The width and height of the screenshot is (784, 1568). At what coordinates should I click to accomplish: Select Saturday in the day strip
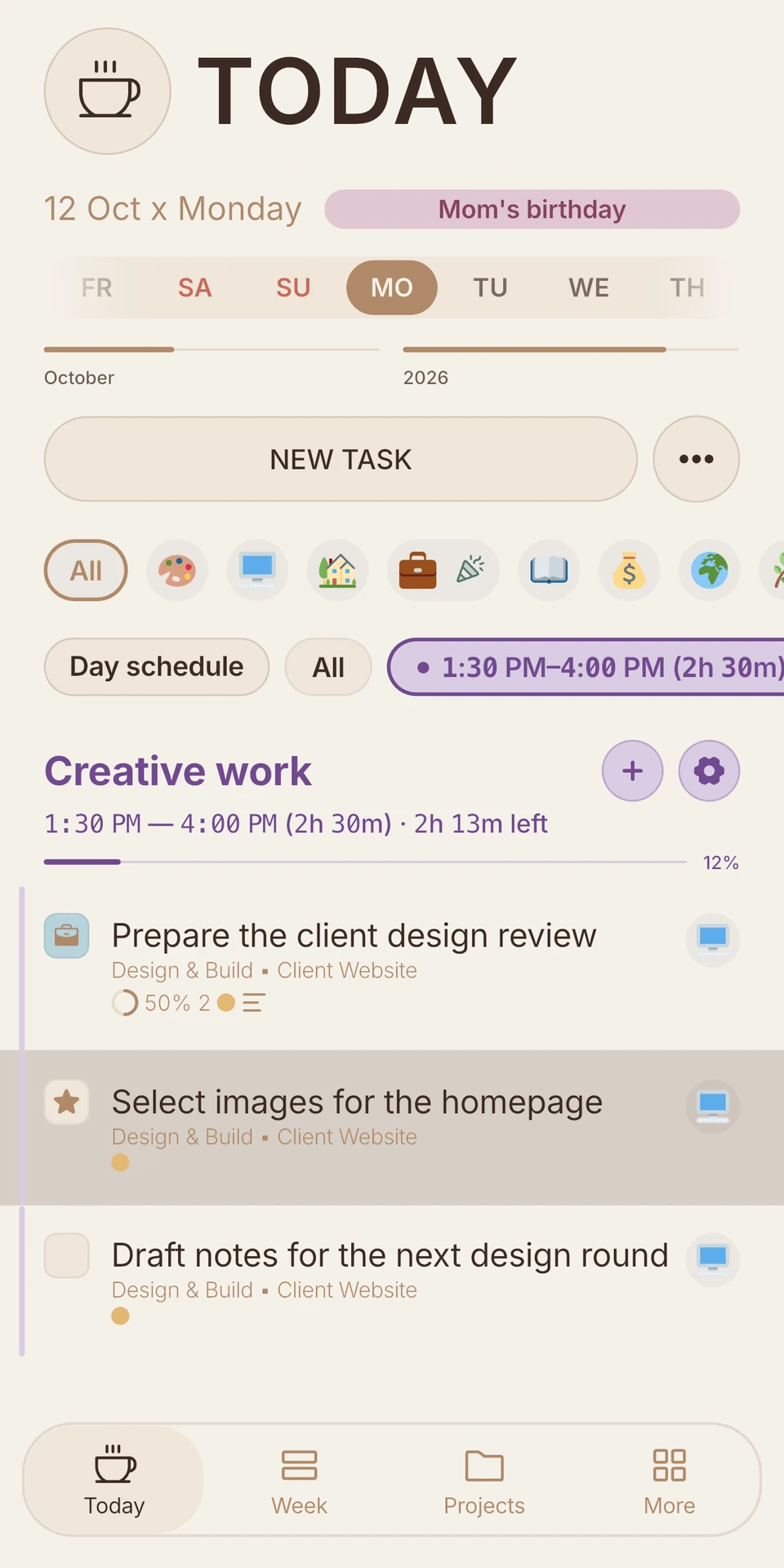195,287
